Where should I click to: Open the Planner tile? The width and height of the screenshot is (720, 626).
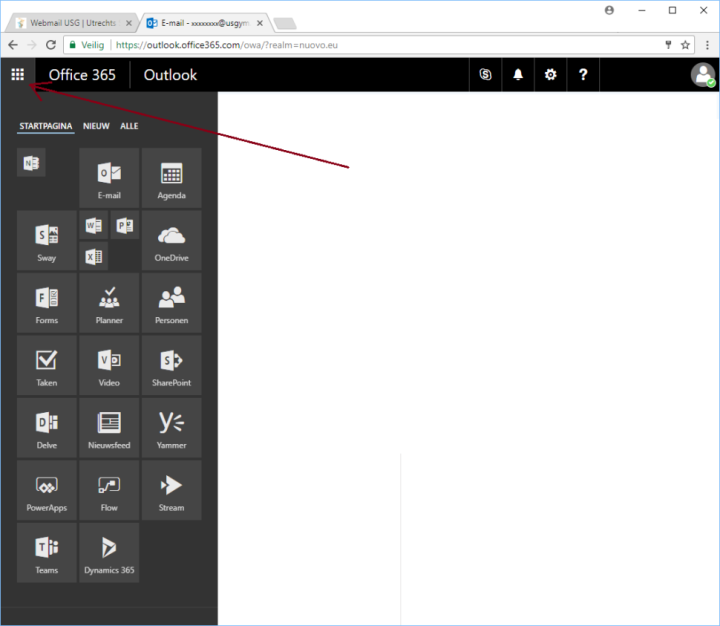(x=109, y=303)
